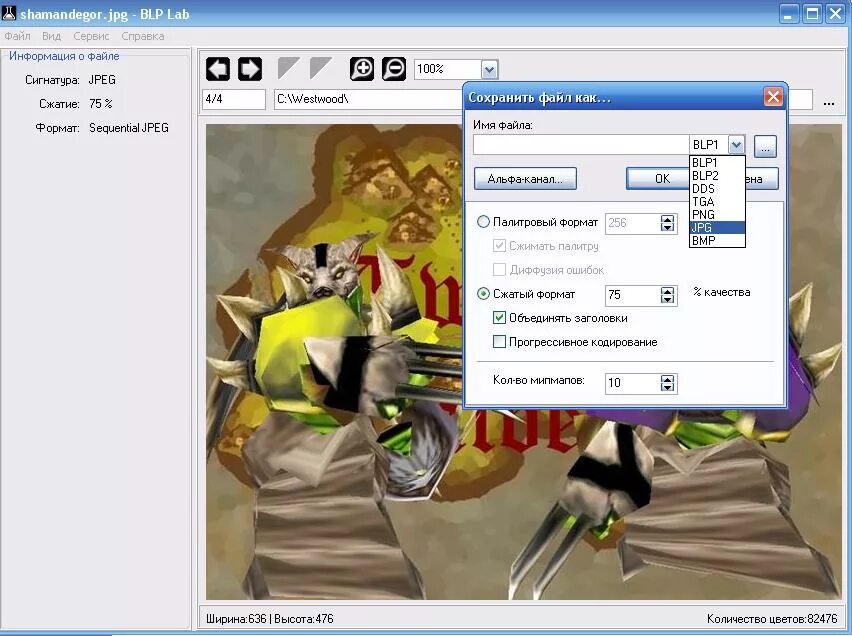Open the folder browse ellipsis in main window

pos(829,102)
